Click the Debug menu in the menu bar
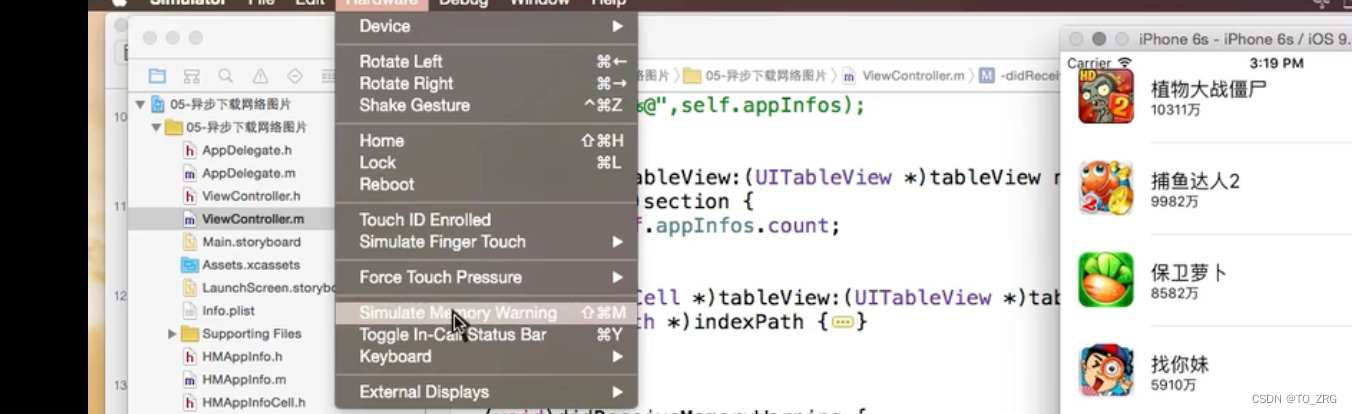 (x=464, y=3)
